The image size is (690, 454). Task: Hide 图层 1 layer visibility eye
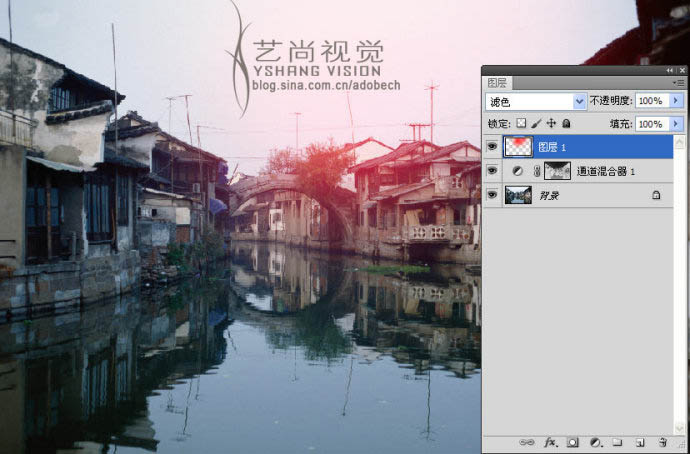(x=492, y=147)
